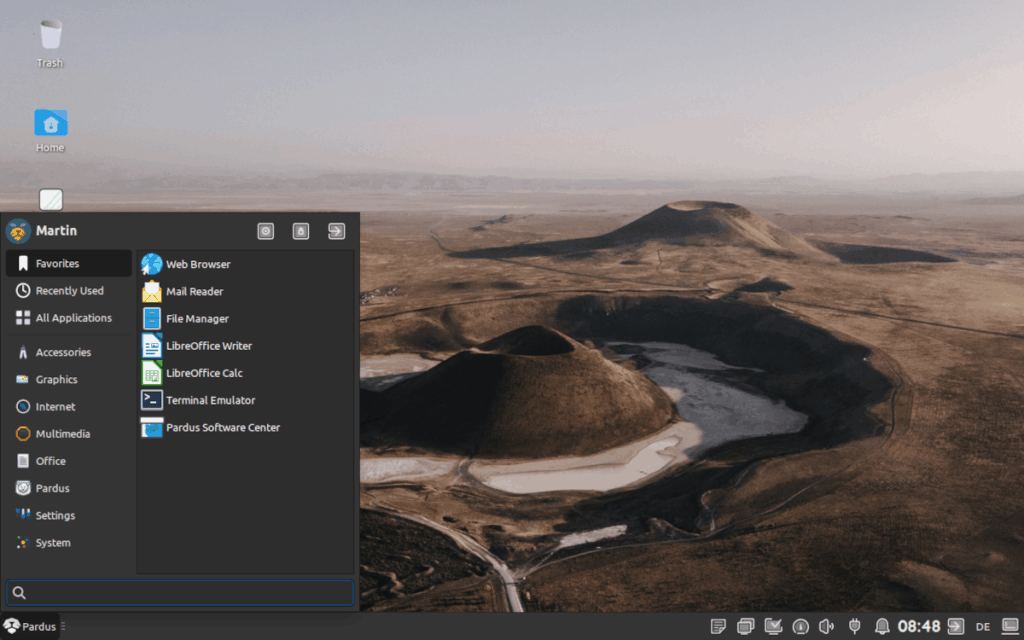
Task: Launch LibreOffice Calc
Action: tap(192, 373)
